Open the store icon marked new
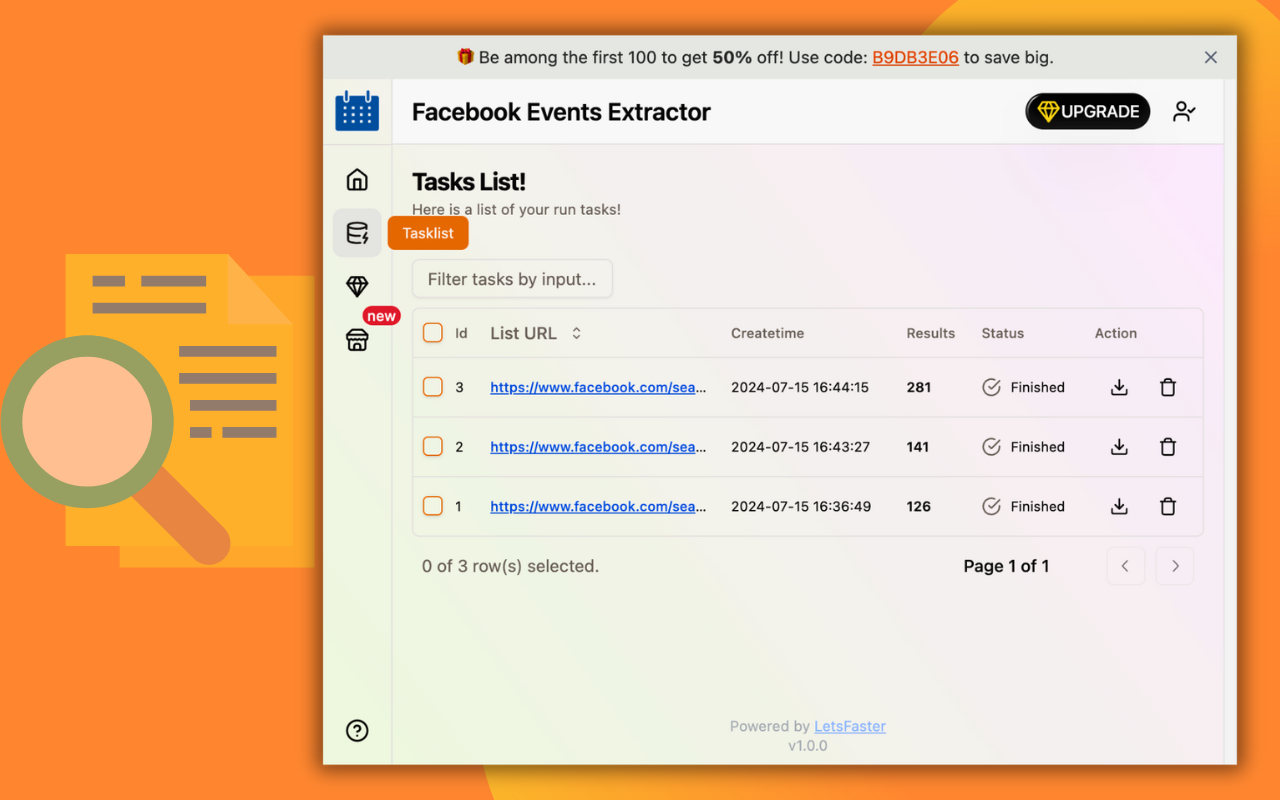 point(357,340)
